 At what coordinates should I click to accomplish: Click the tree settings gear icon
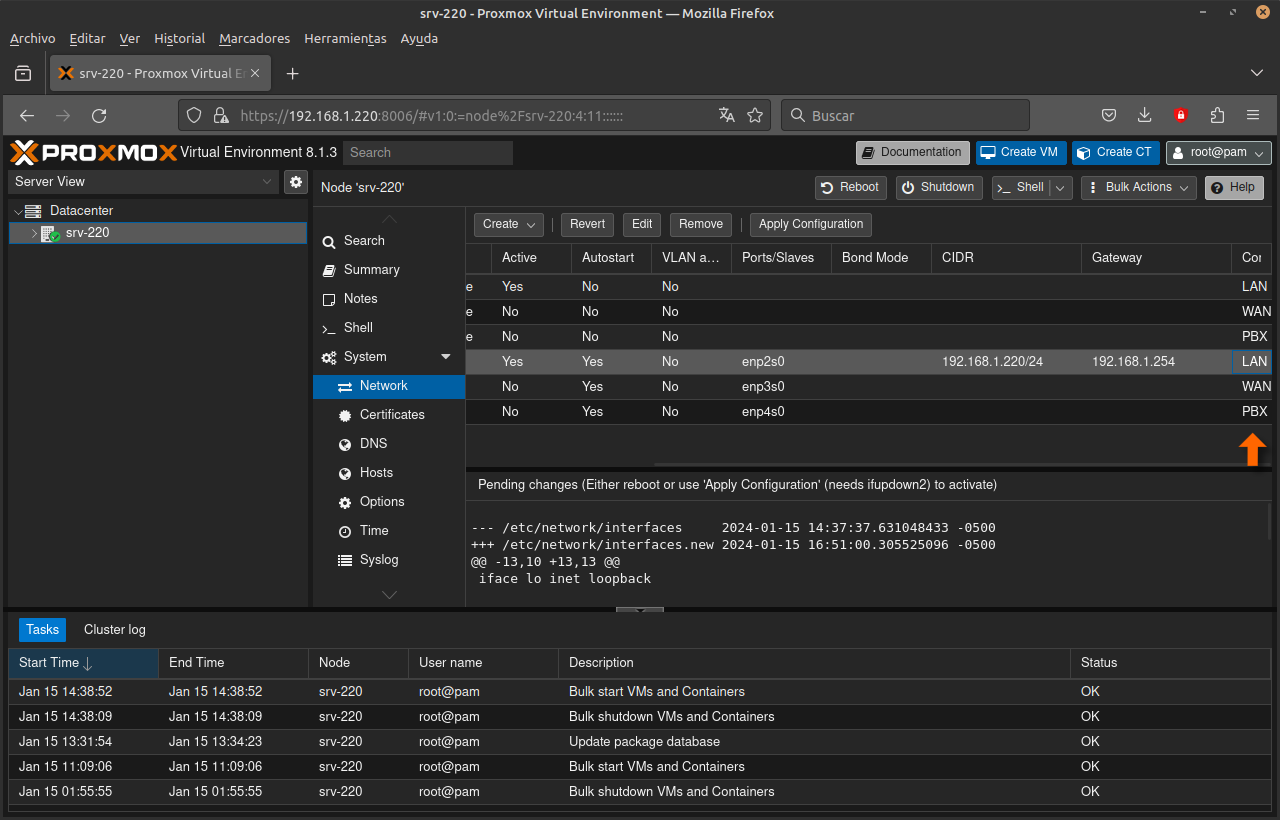coord(295,182)
